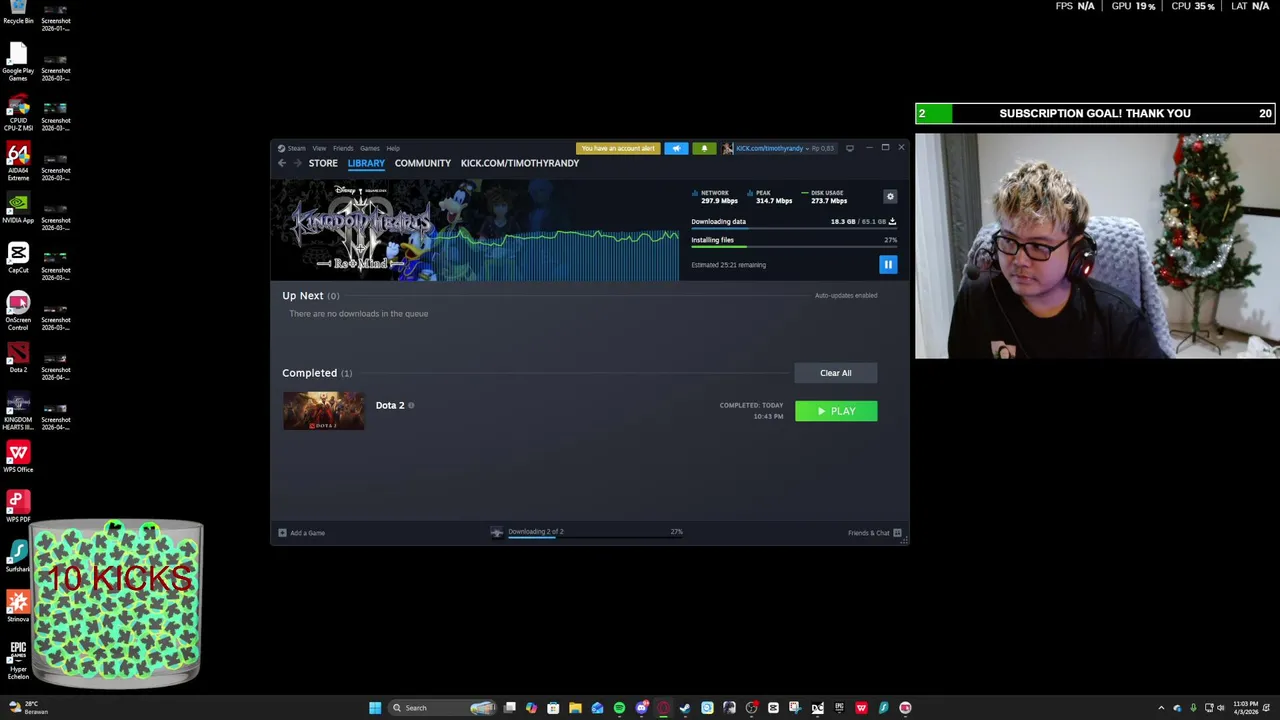The width and height of the screenshot is (1280, 720).
Task: Open the Friends menu
Action: tap(343, 148)
